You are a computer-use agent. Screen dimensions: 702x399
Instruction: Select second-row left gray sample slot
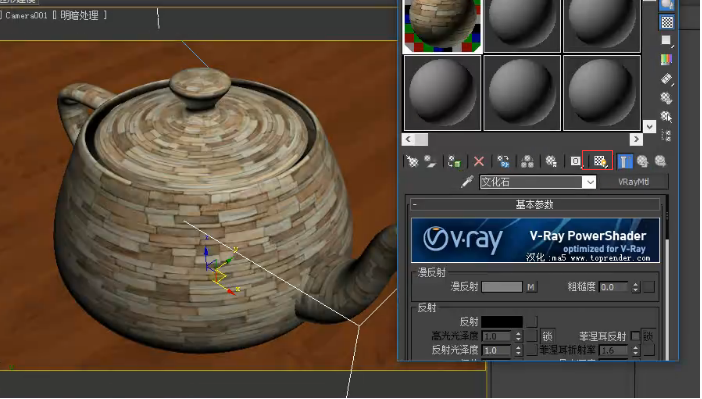[442, 93]
